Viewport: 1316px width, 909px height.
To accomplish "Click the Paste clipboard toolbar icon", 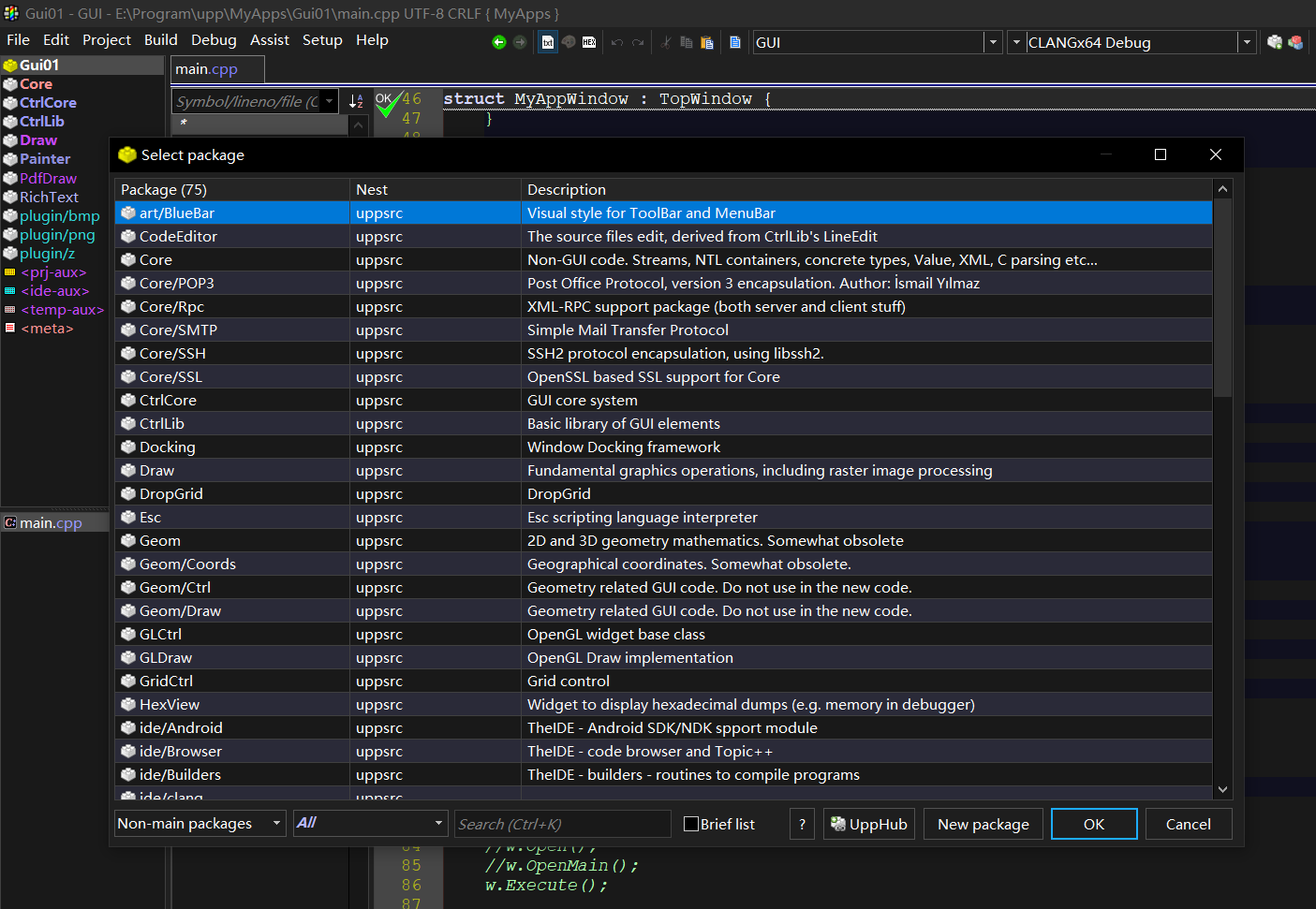I will (707, 42).
